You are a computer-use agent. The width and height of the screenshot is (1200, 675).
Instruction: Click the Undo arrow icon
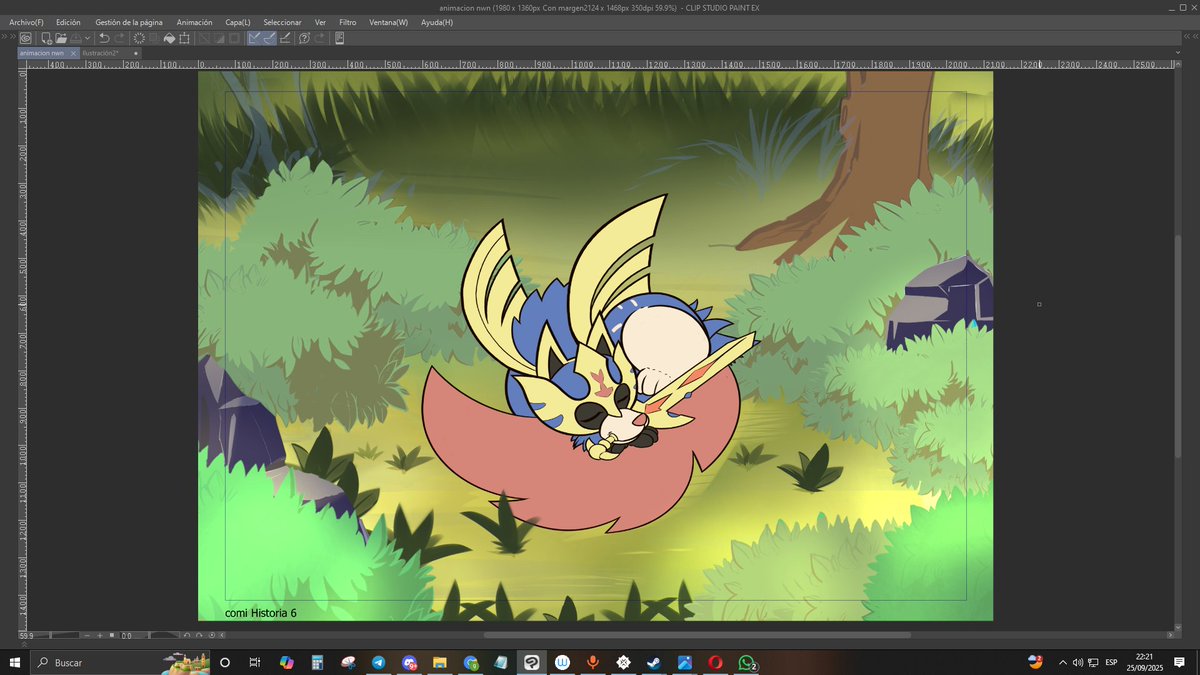coord(104,38)
